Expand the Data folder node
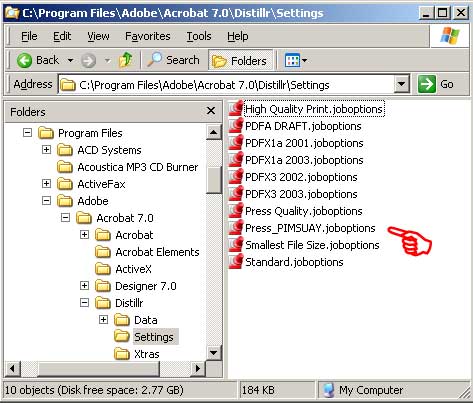This screenshot has height=403, width=473. pos(103,320)
